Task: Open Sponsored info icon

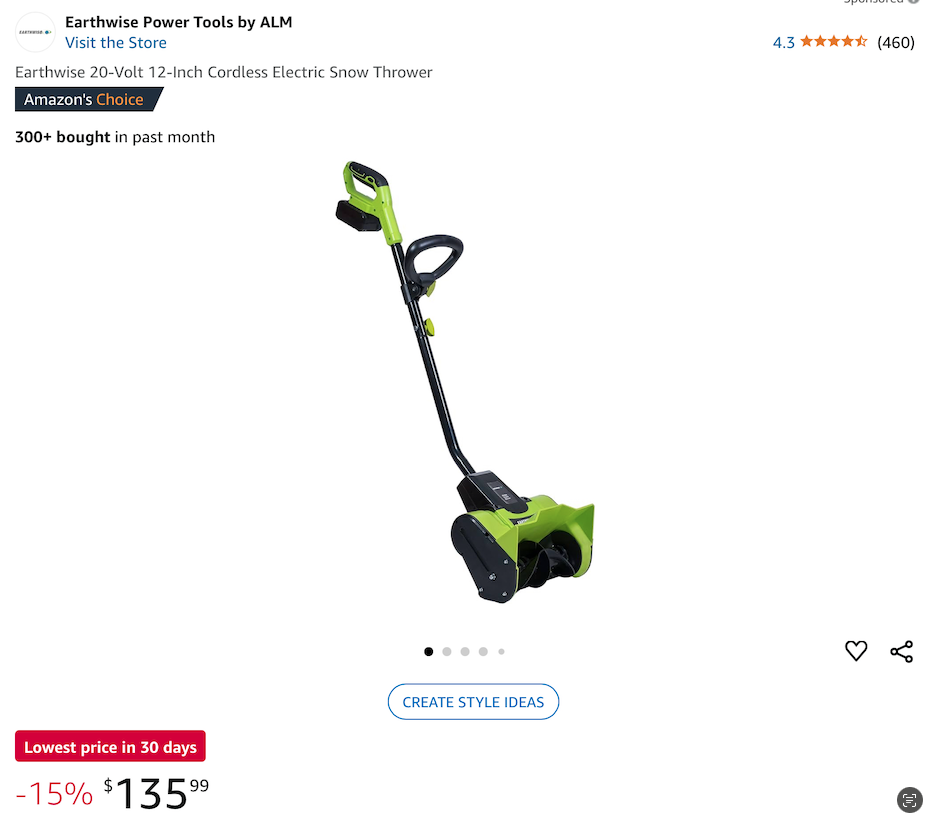Action: [x=913, y=2]
